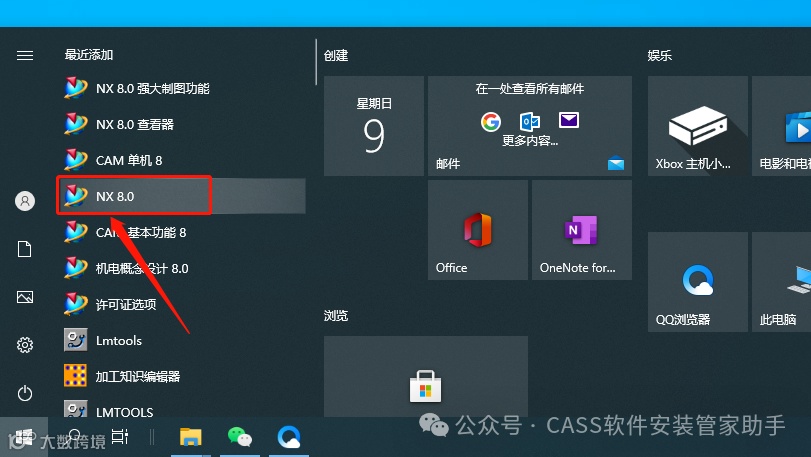Open the user account icon
Image resolution: width=811 pixels, height=457 pixels.
coord(25,201)
